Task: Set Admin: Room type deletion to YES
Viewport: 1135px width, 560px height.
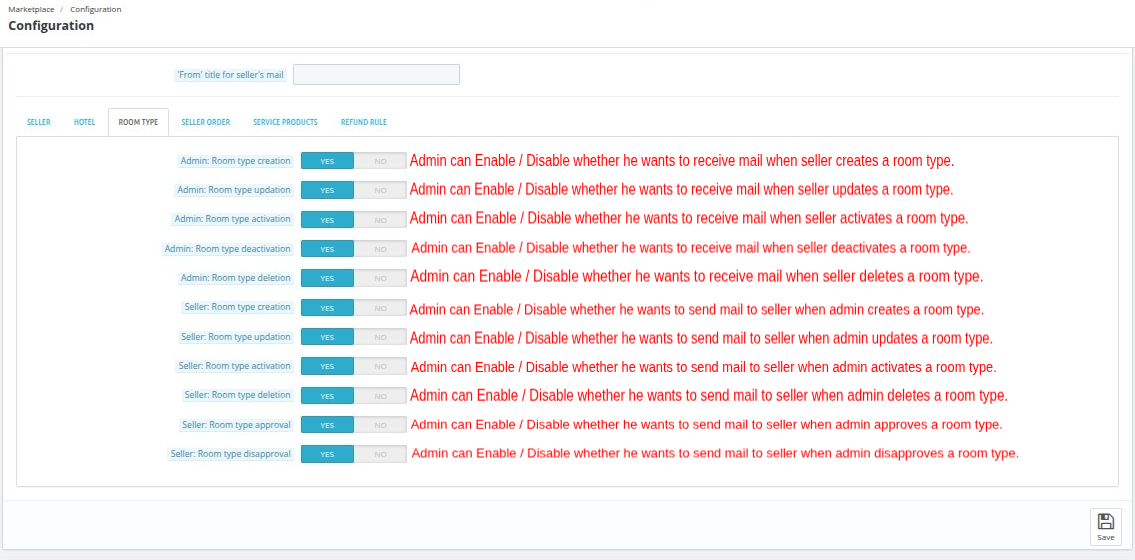Action: [327, 278]
